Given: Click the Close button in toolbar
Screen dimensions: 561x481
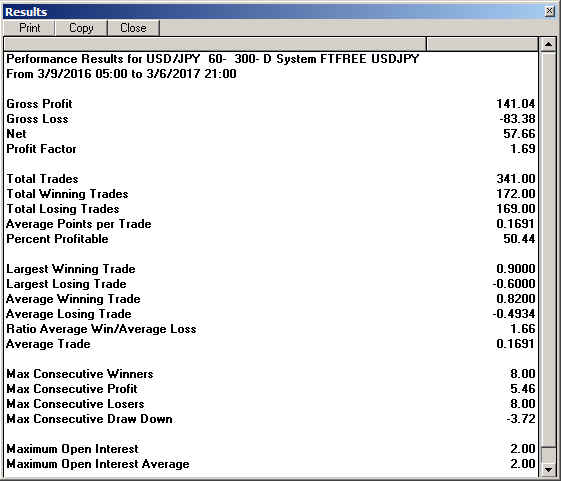Looking at the screenshot, I should coord(133,28).
